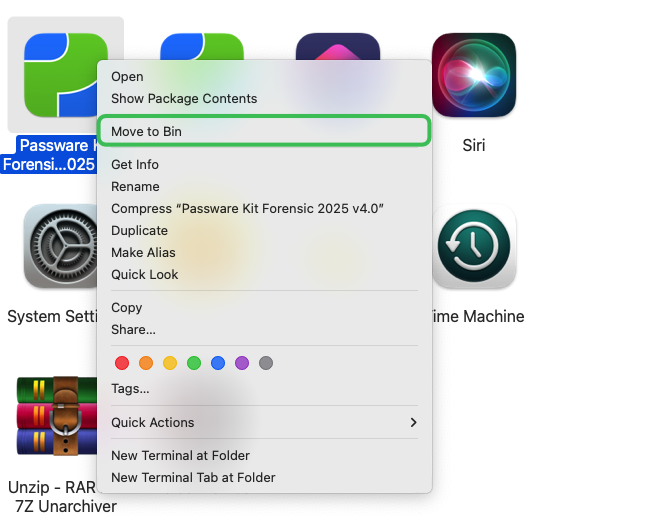Apply the red tag color
The width and height of the screenshot is (657, 524).
(x=122, y=363)
